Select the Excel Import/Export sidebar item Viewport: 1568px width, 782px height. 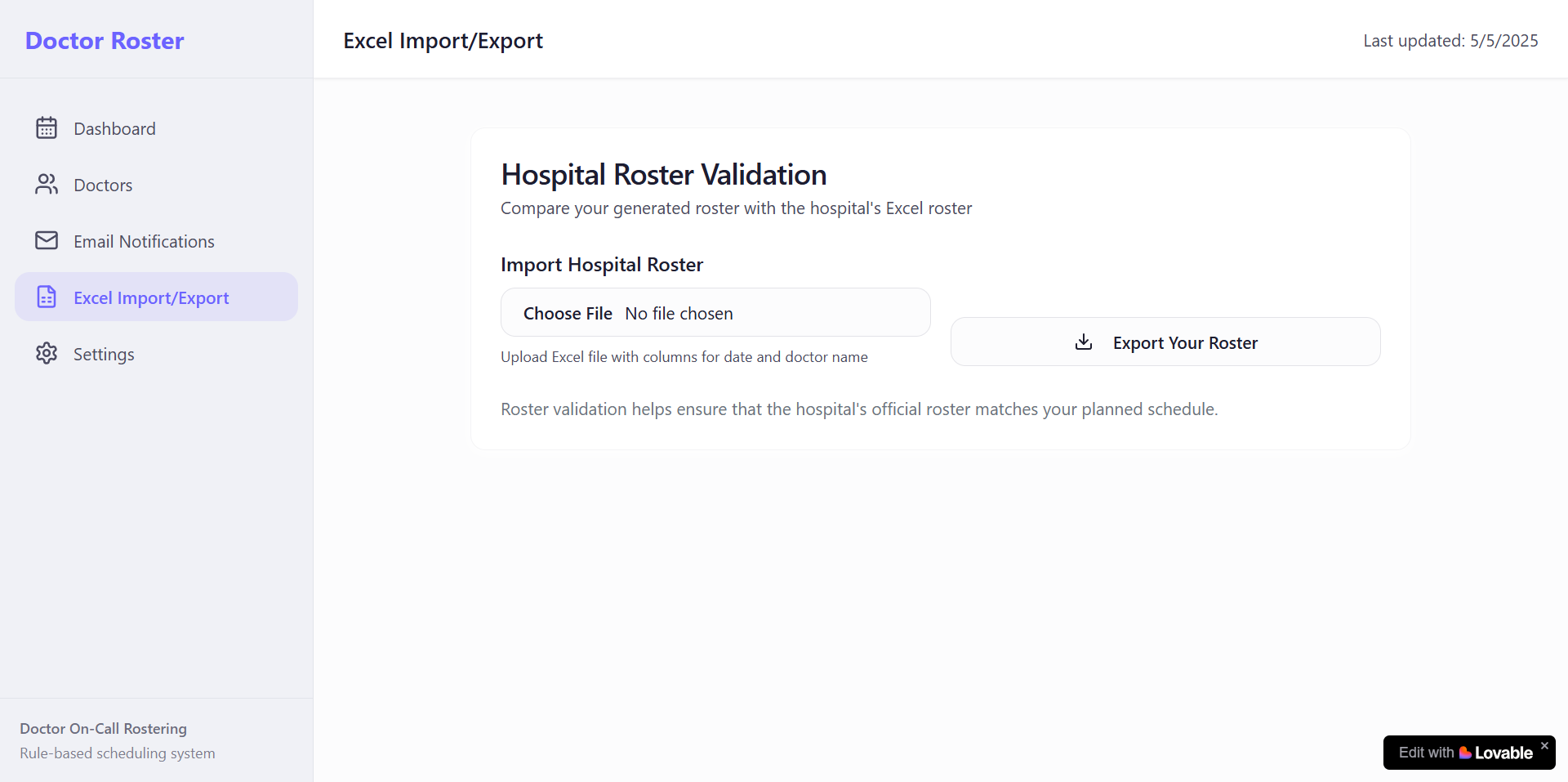(156, 297)
